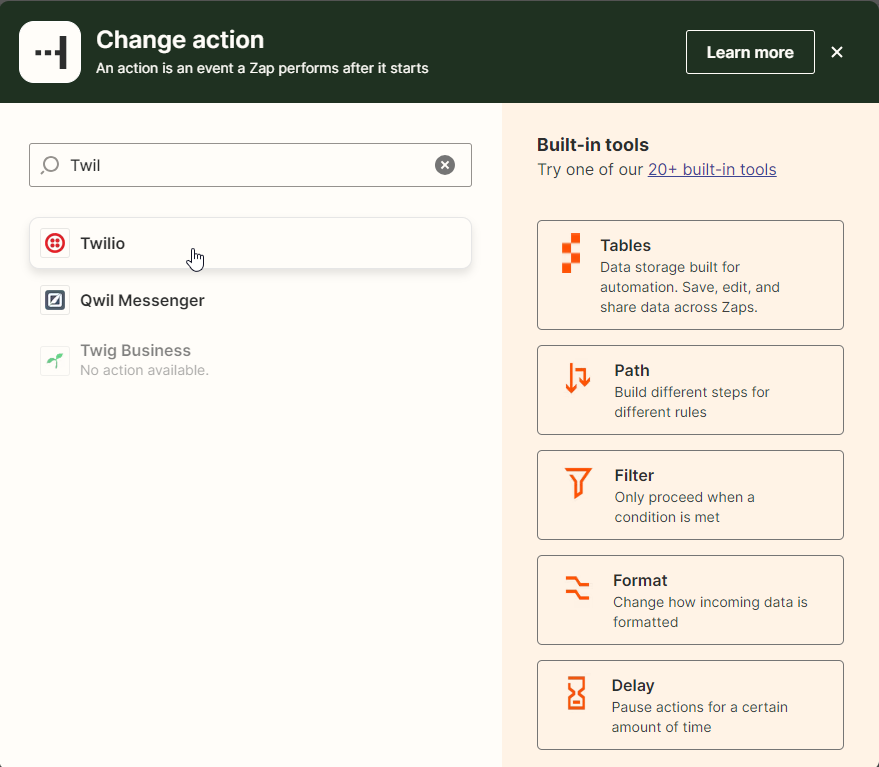Clear the search field with X icon
The height and width of the screenshot is (767, 879).
pyautogui.click(x=445, y=165)
